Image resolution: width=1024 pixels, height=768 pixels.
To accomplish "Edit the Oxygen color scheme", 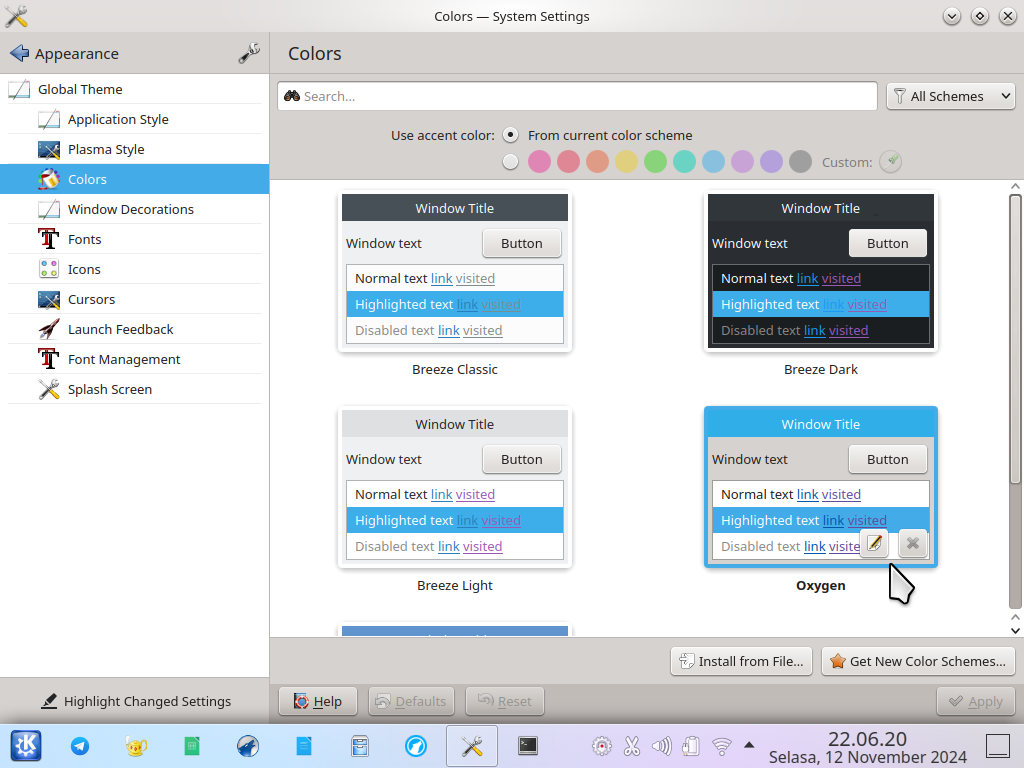I will pyautogui.click(x=874, y=543).
